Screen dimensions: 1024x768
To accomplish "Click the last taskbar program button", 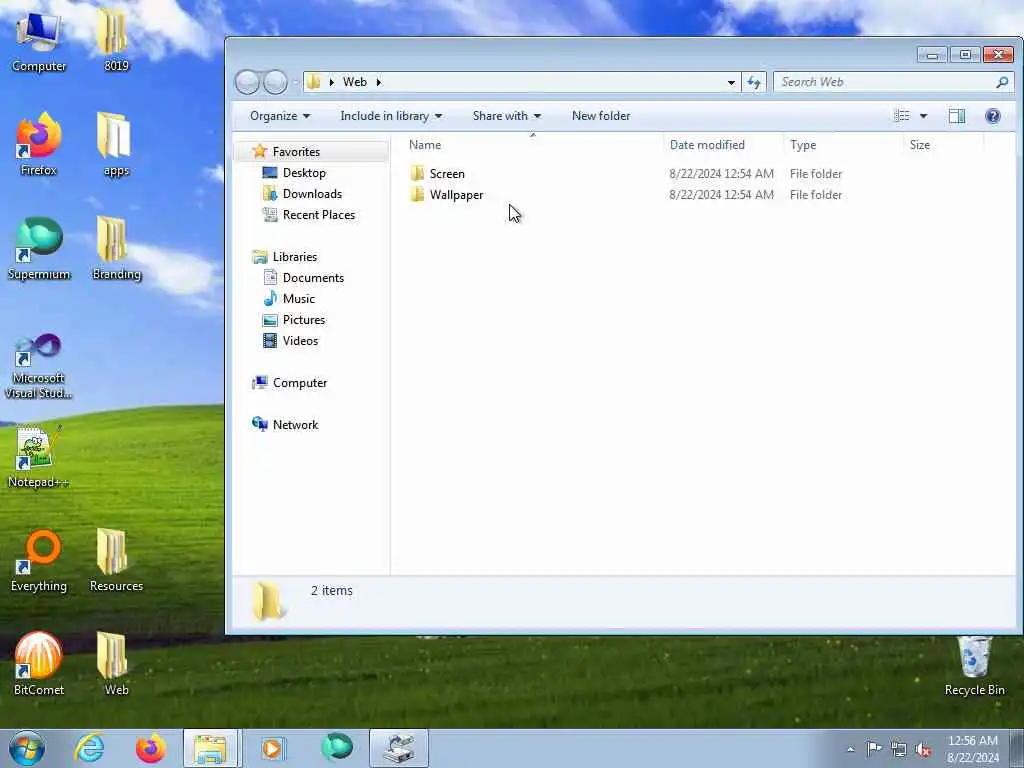I will (x=399, y=748).
